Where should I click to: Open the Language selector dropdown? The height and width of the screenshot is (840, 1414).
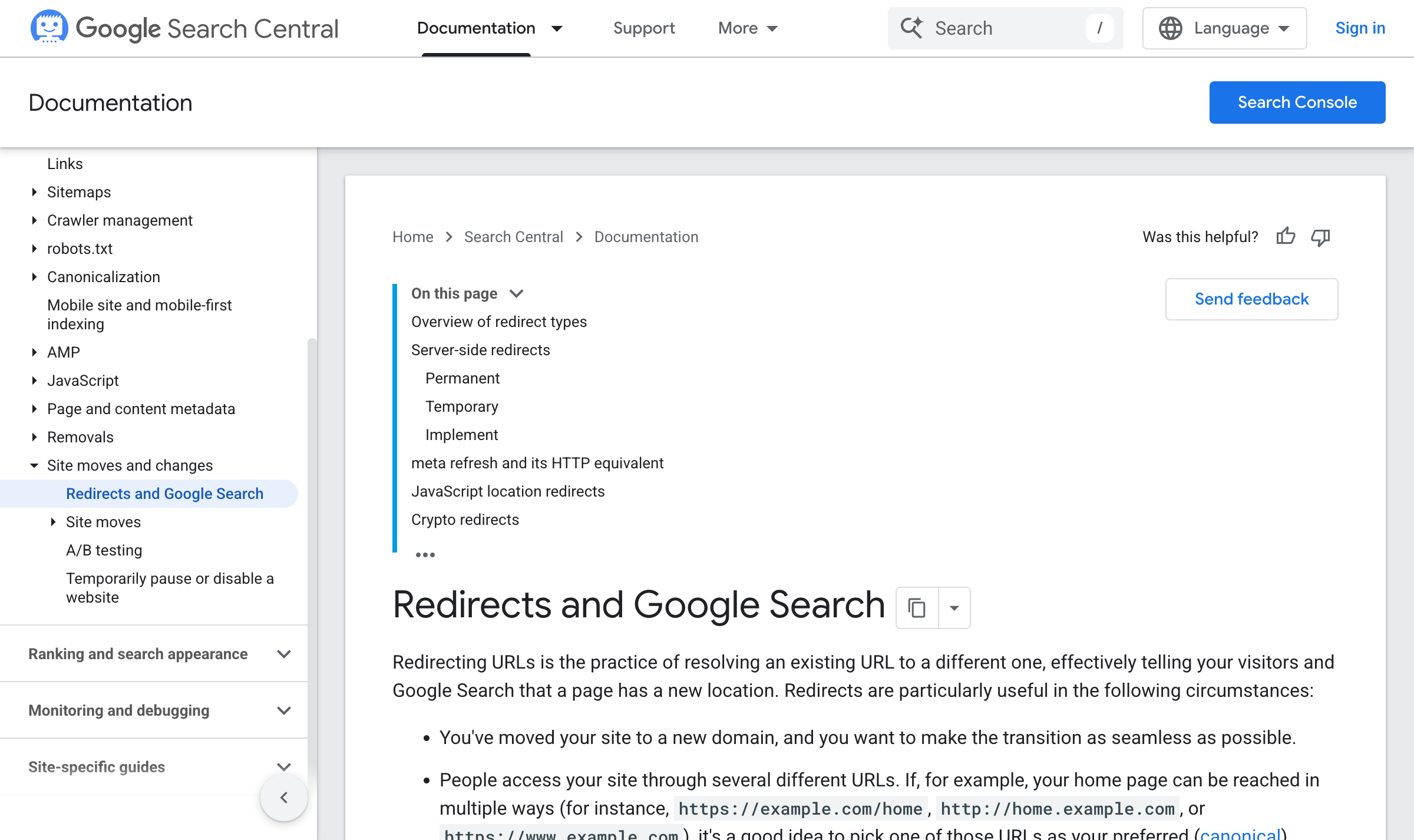[1224, 28]
